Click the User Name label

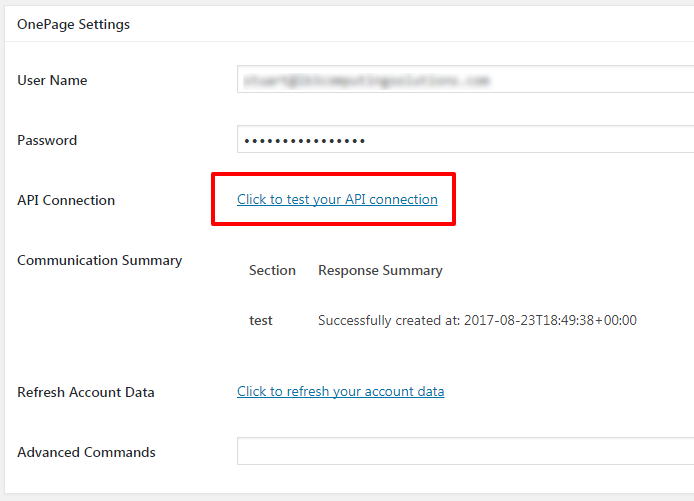[x=52, y=80]
